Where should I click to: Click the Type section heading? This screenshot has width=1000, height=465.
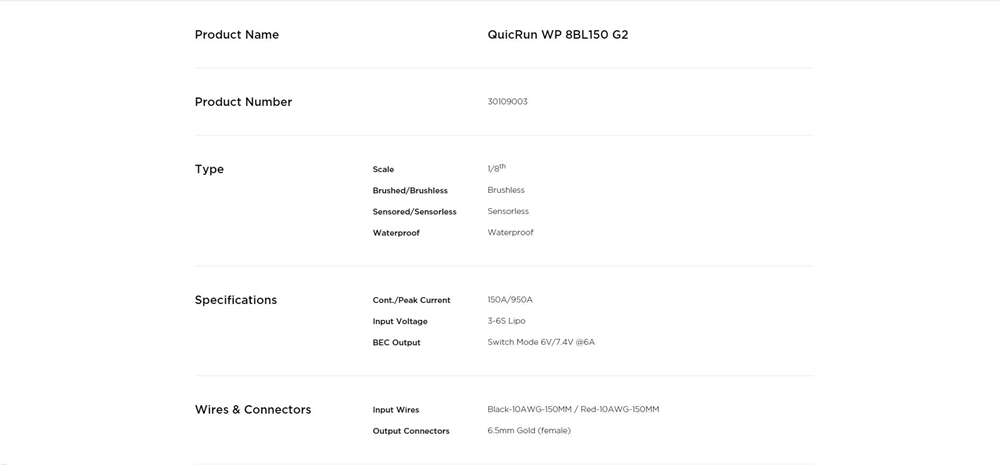(x=209, y=169)
